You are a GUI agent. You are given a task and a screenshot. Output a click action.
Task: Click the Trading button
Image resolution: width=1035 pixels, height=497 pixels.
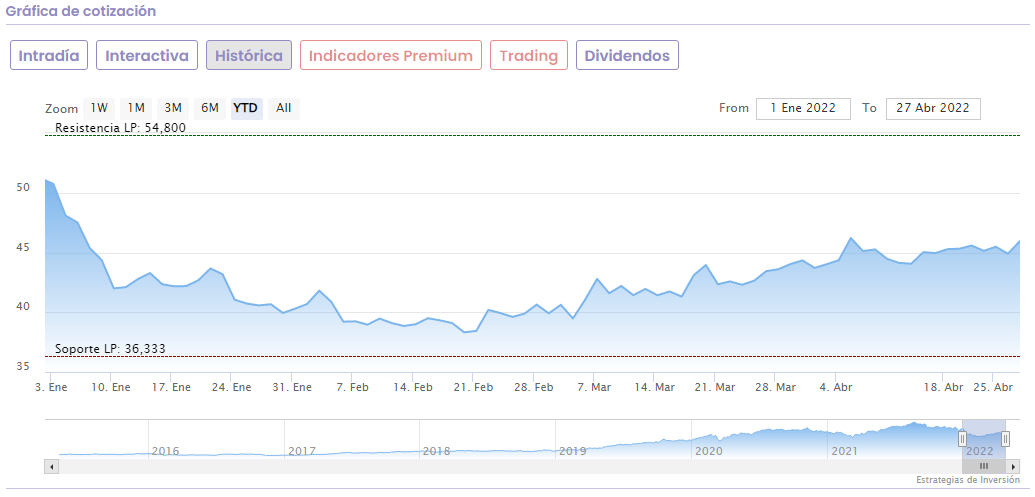point(529,56)
